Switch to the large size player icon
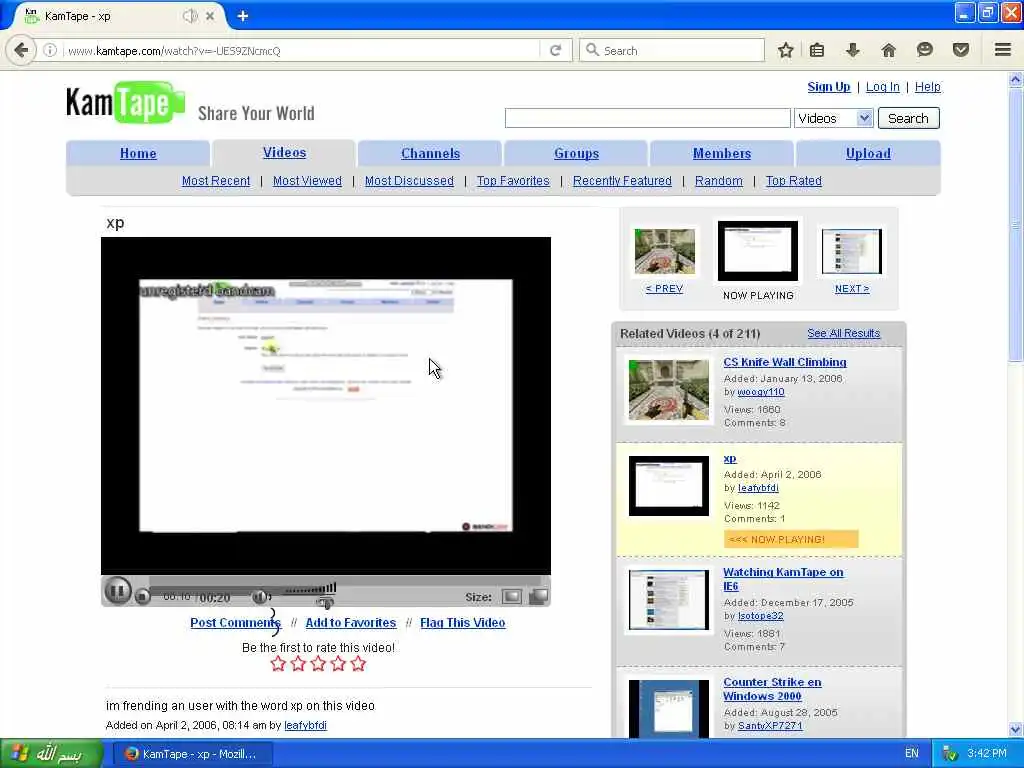 538,596
